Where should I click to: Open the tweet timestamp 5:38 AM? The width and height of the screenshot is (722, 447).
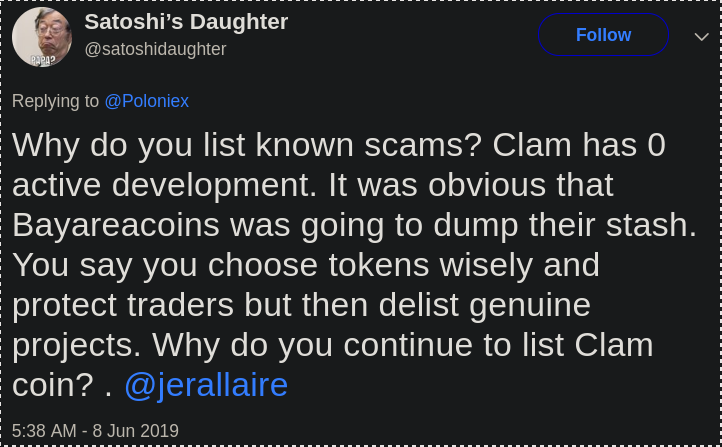(x=44, y=431)
